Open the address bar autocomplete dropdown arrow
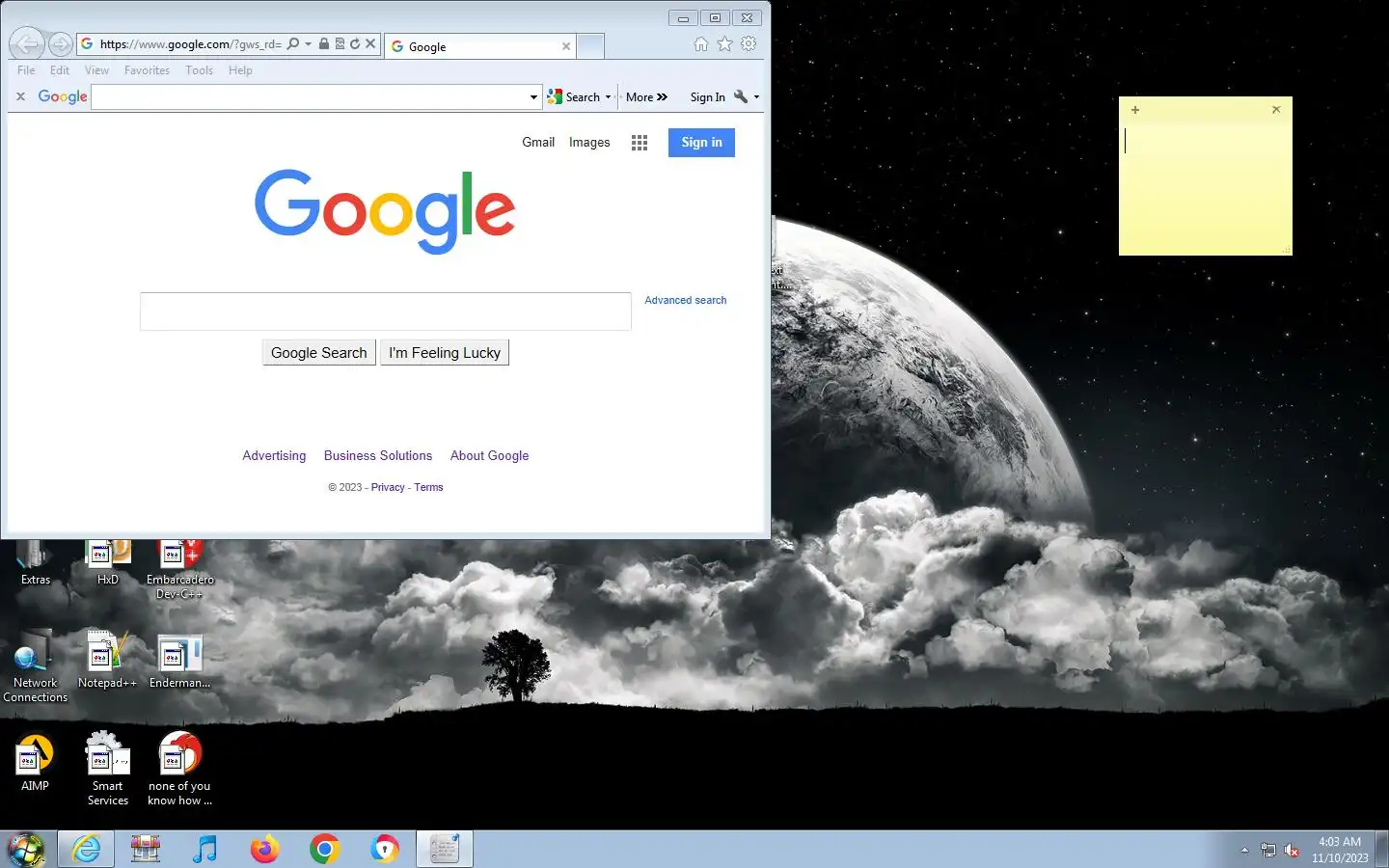Screen dimensions: 1389x868 pos(308,43)
